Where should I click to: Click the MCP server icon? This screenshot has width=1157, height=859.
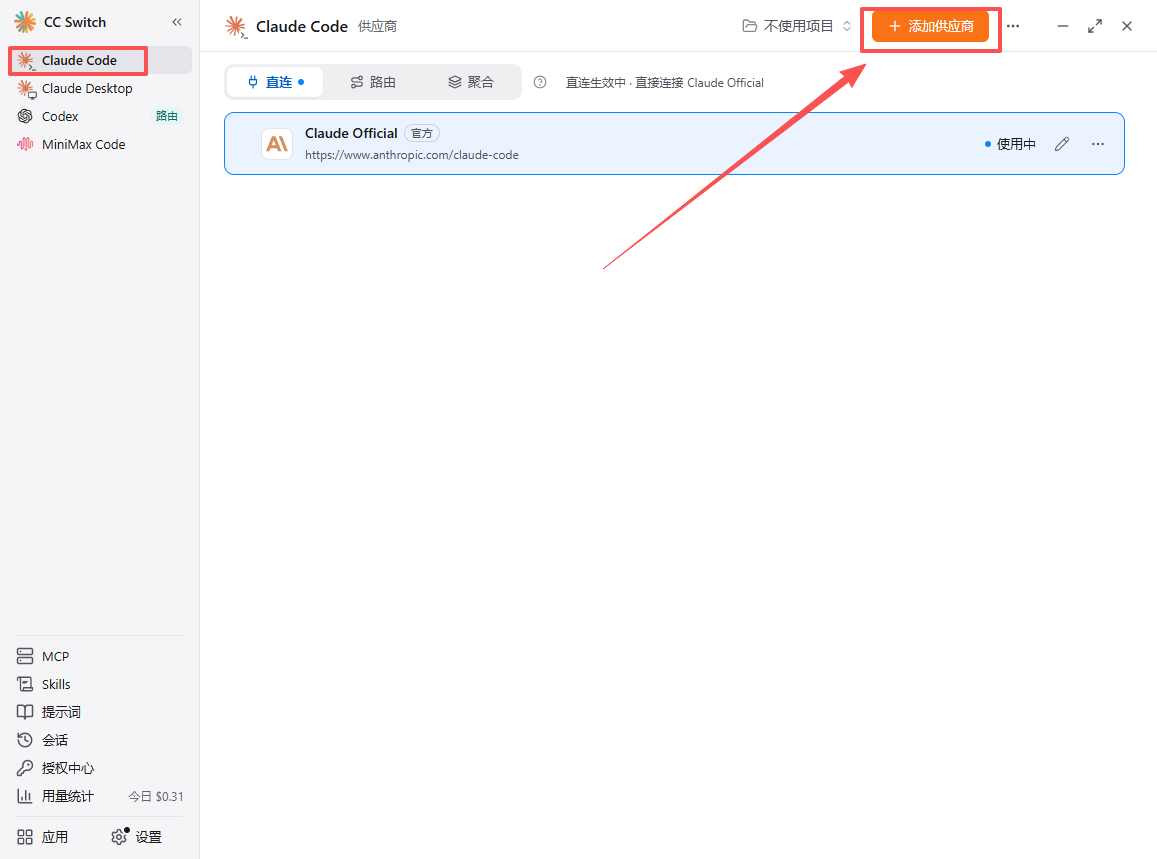point(25,656)
